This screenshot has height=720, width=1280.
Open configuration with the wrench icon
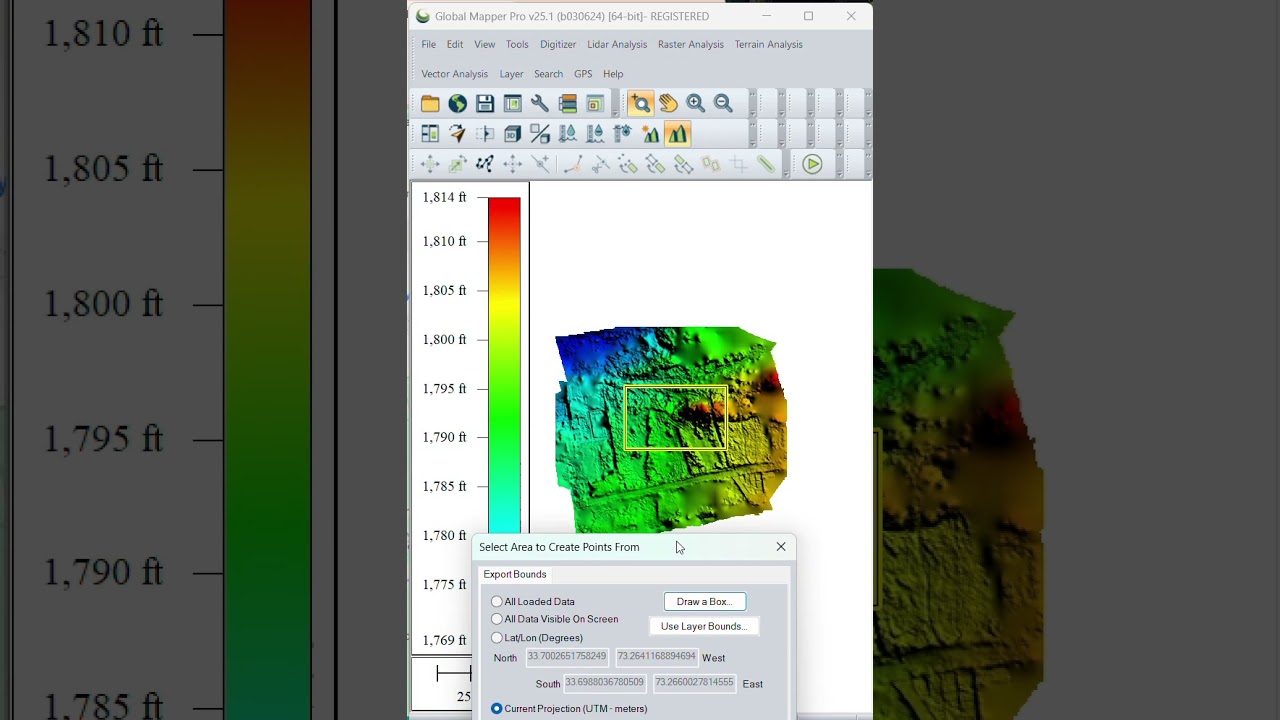pos(540,104)
